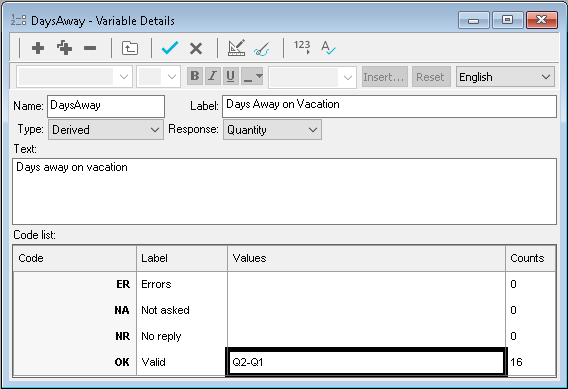
Task: Open the English language dropdown
Action: 505,77
